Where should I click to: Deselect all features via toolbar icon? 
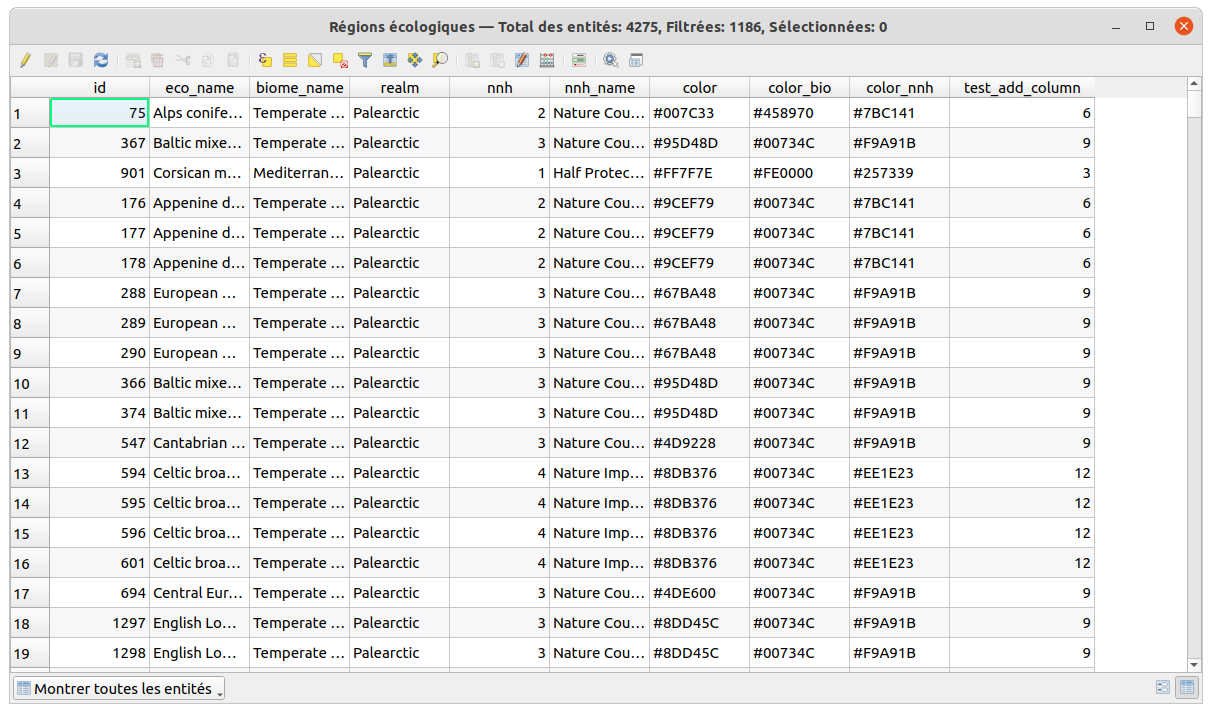point(340,60)
